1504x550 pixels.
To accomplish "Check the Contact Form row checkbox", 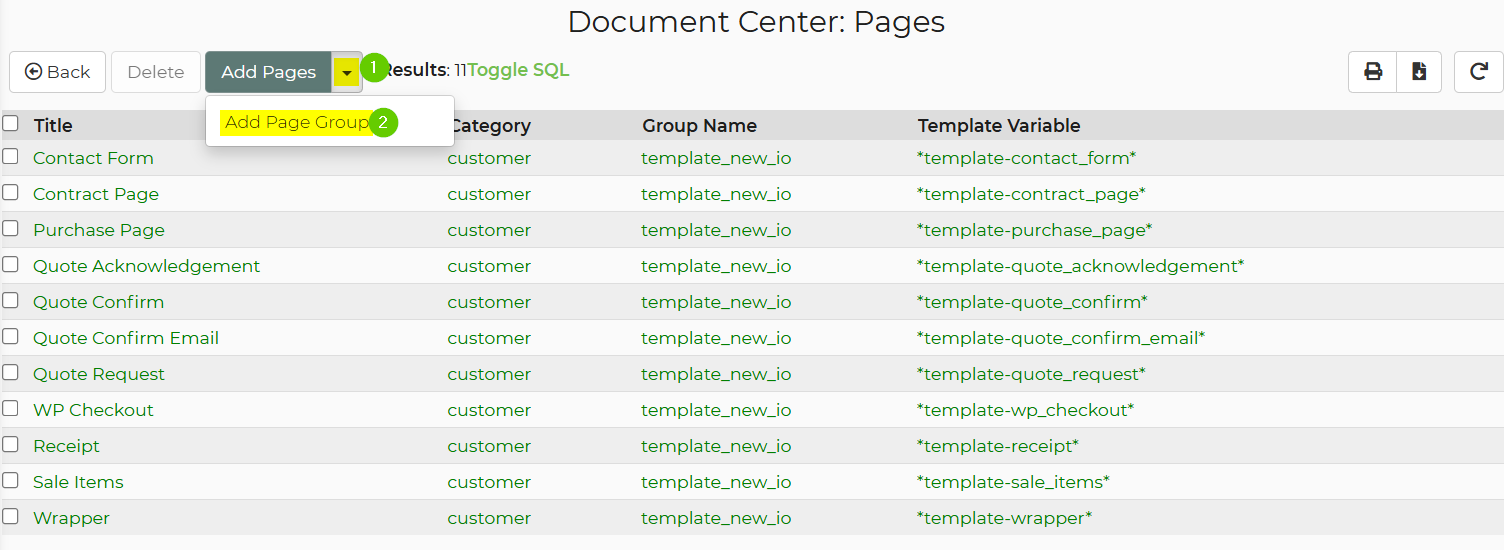I will pyautogui.click(x=10, y=156).
